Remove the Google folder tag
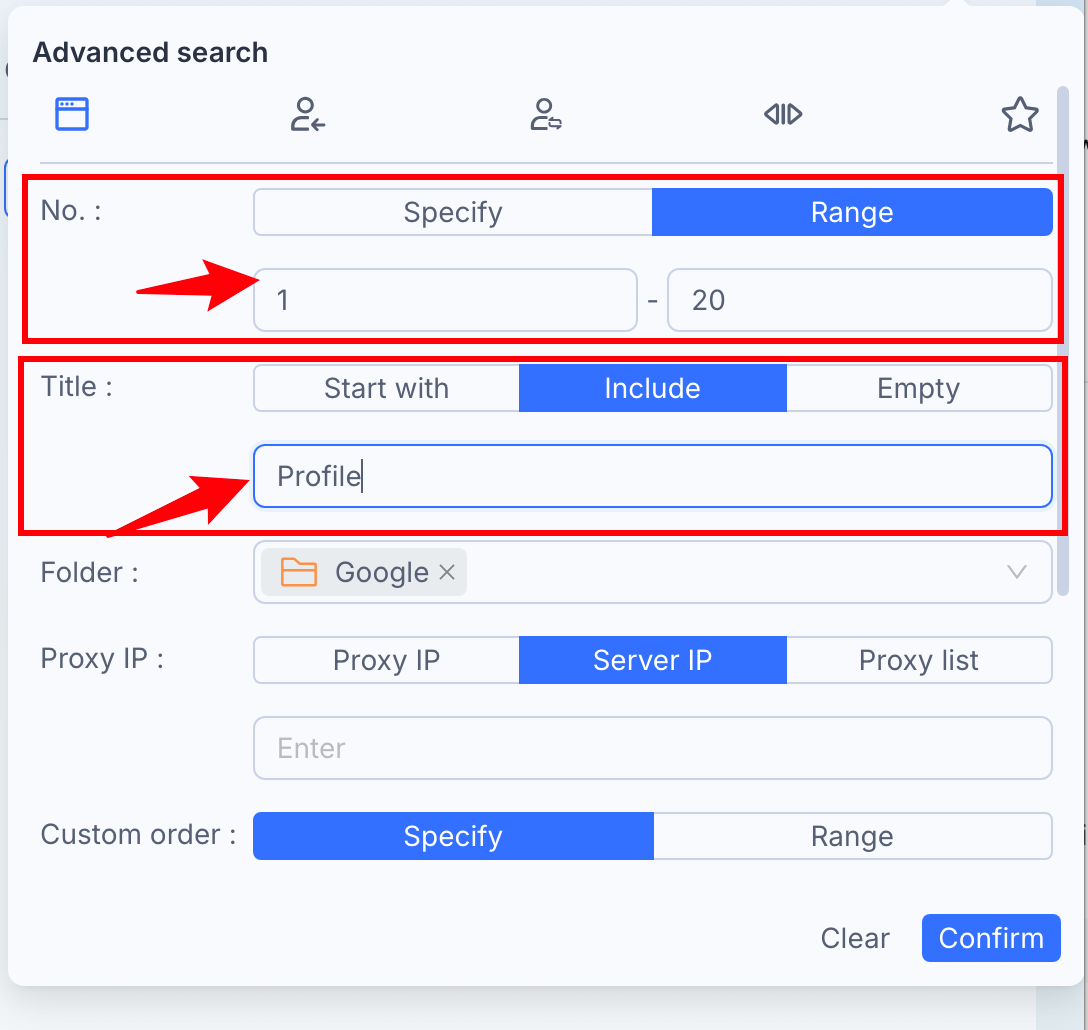Screen dimensions: 1088x1030 pyautogui.click(x=448, y=573)
